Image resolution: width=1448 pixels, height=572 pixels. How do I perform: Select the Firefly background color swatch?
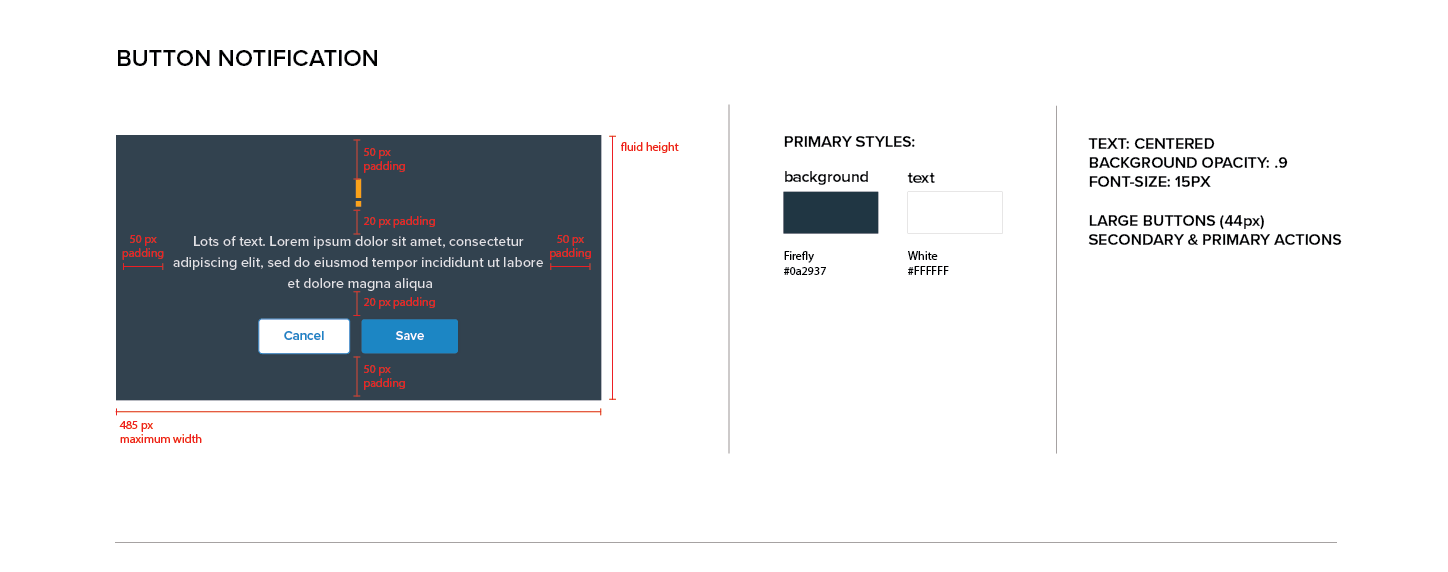830,213
